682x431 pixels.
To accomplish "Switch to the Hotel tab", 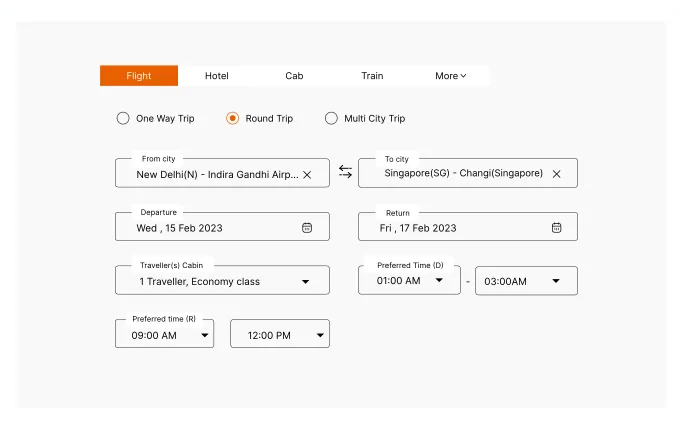I will [217, 76].
